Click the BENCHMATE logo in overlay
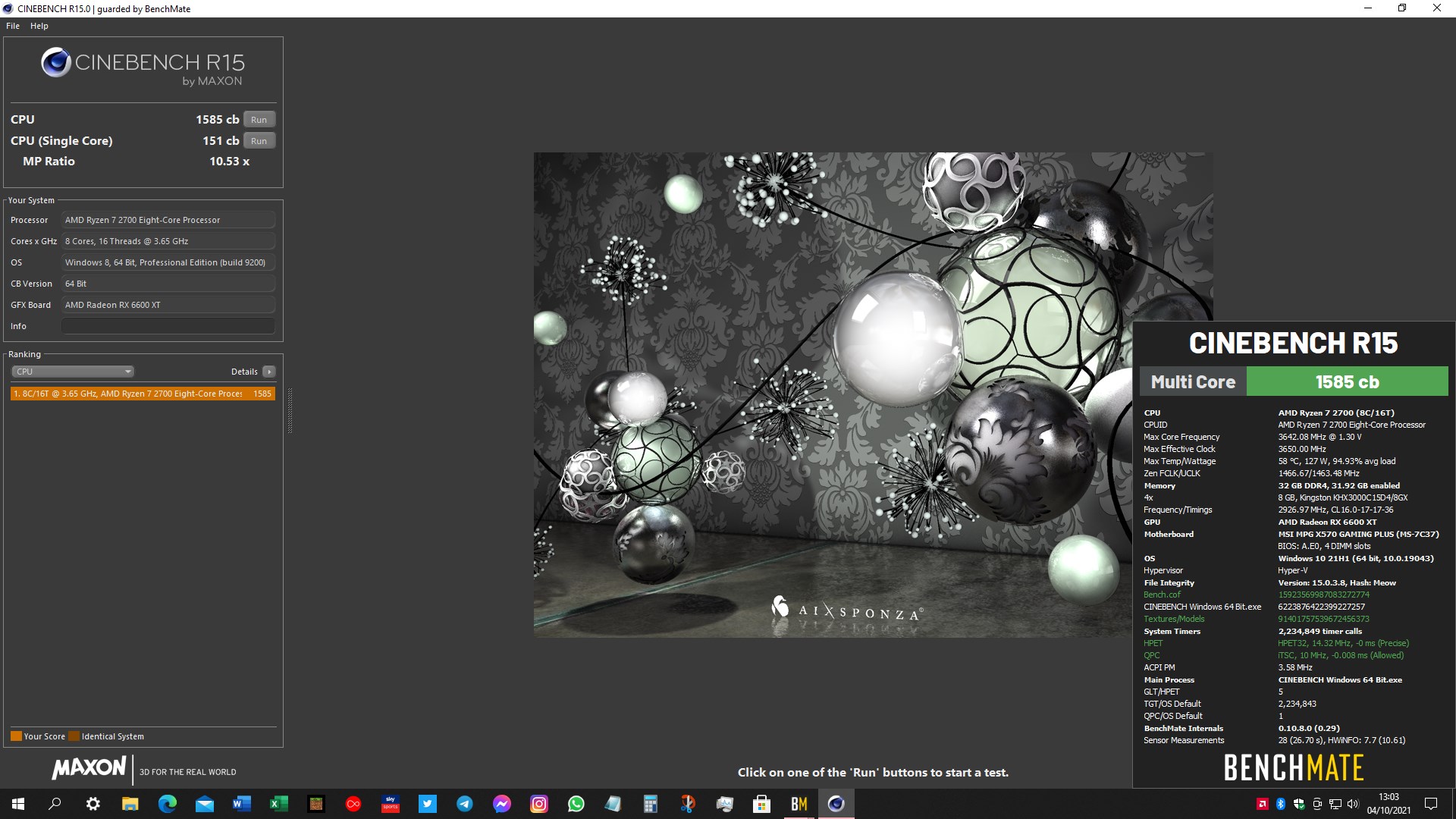The image size is (1456, 819). point(1294,768)
